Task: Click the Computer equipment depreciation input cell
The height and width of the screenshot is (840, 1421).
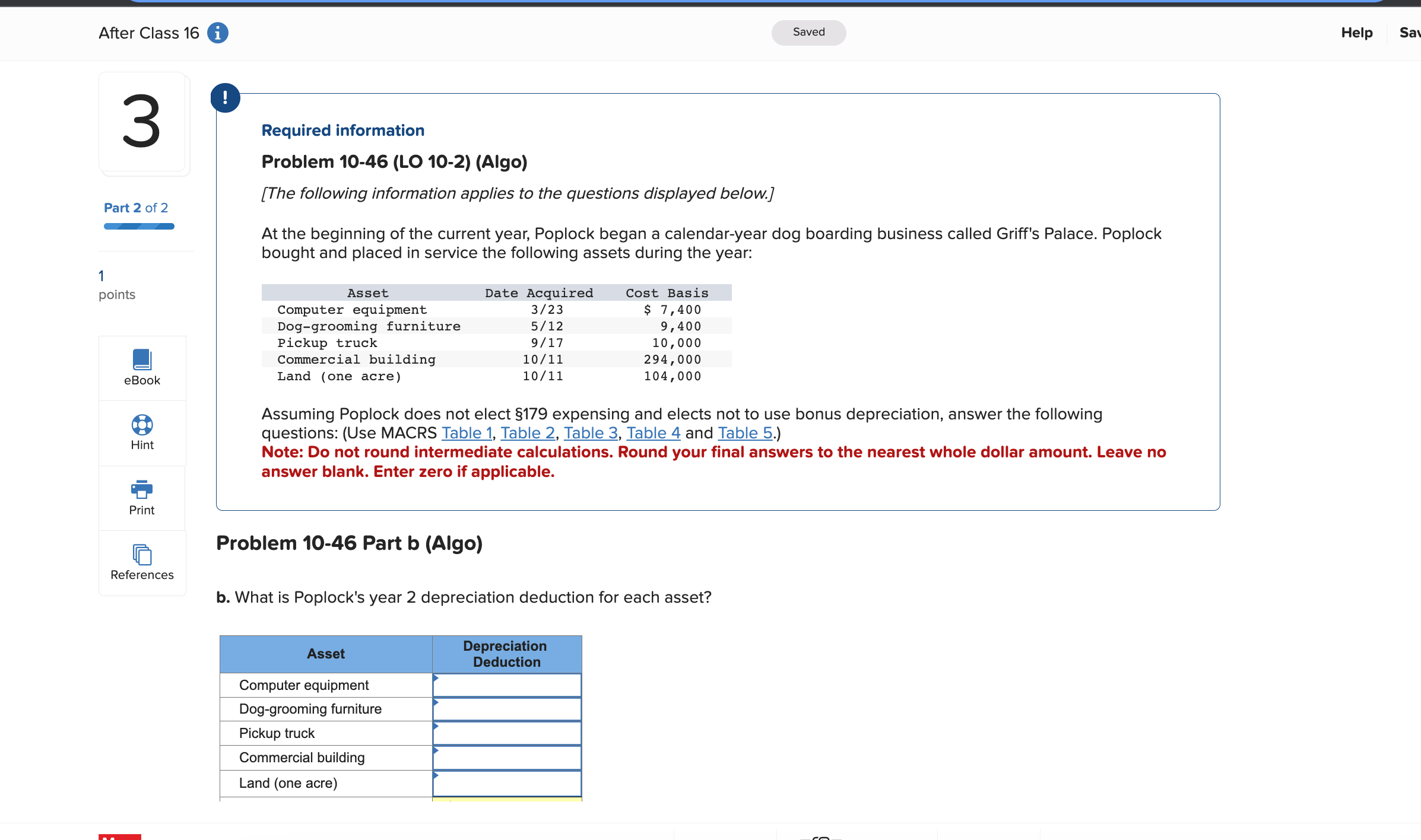Action: pyautogui.click(x=507, y=685)
